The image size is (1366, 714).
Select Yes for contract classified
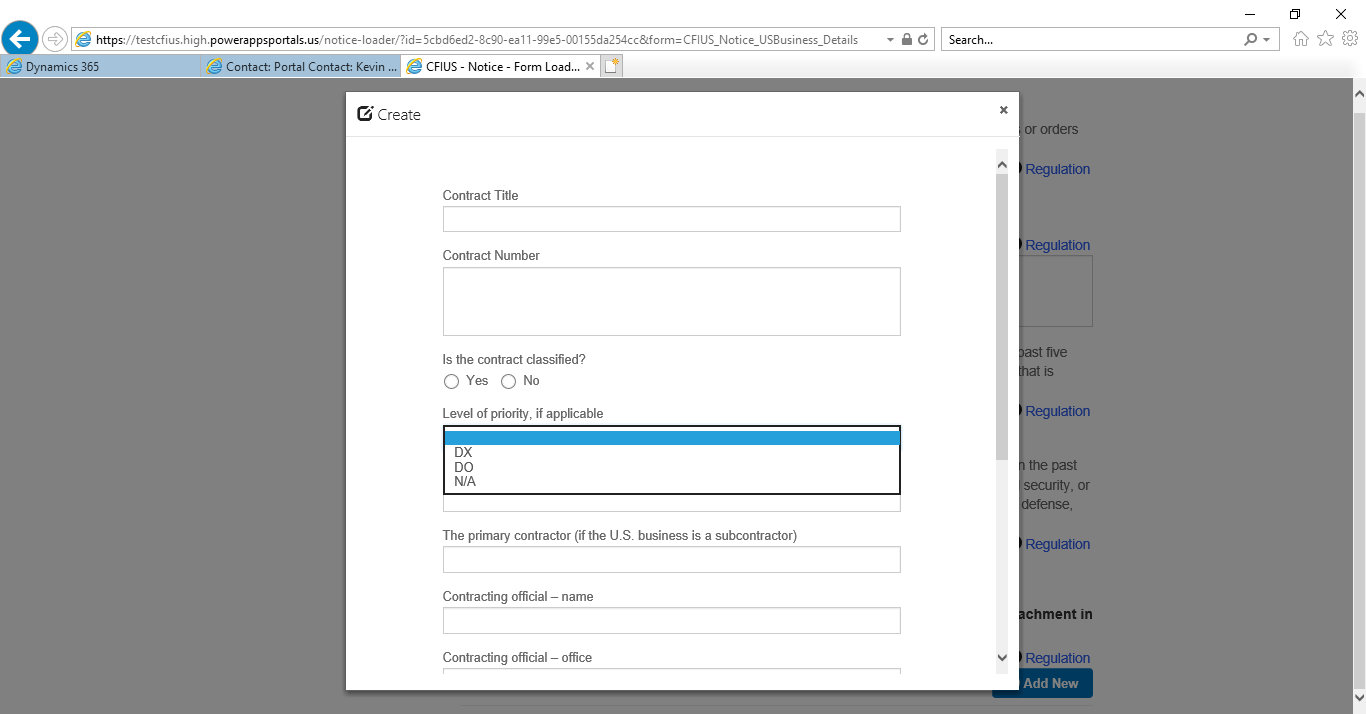(452, 381)
